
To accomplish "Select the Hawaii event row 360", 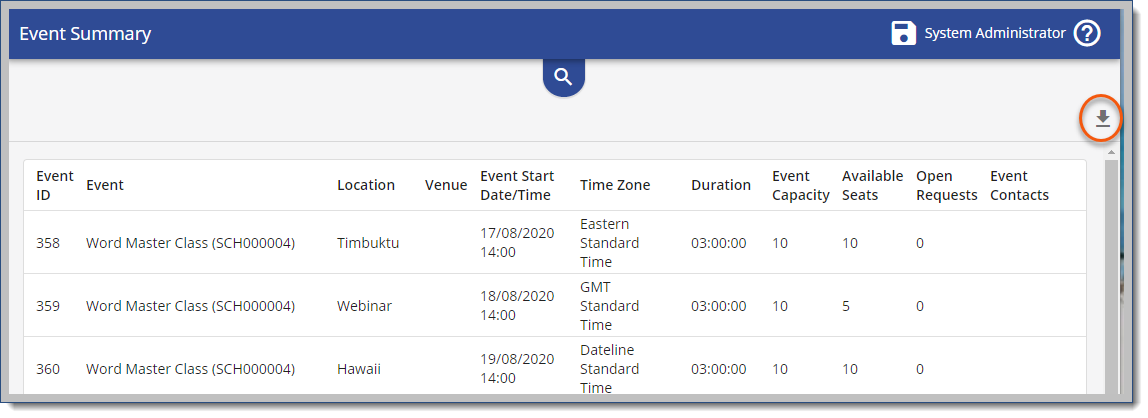I will tap(554, 367).
